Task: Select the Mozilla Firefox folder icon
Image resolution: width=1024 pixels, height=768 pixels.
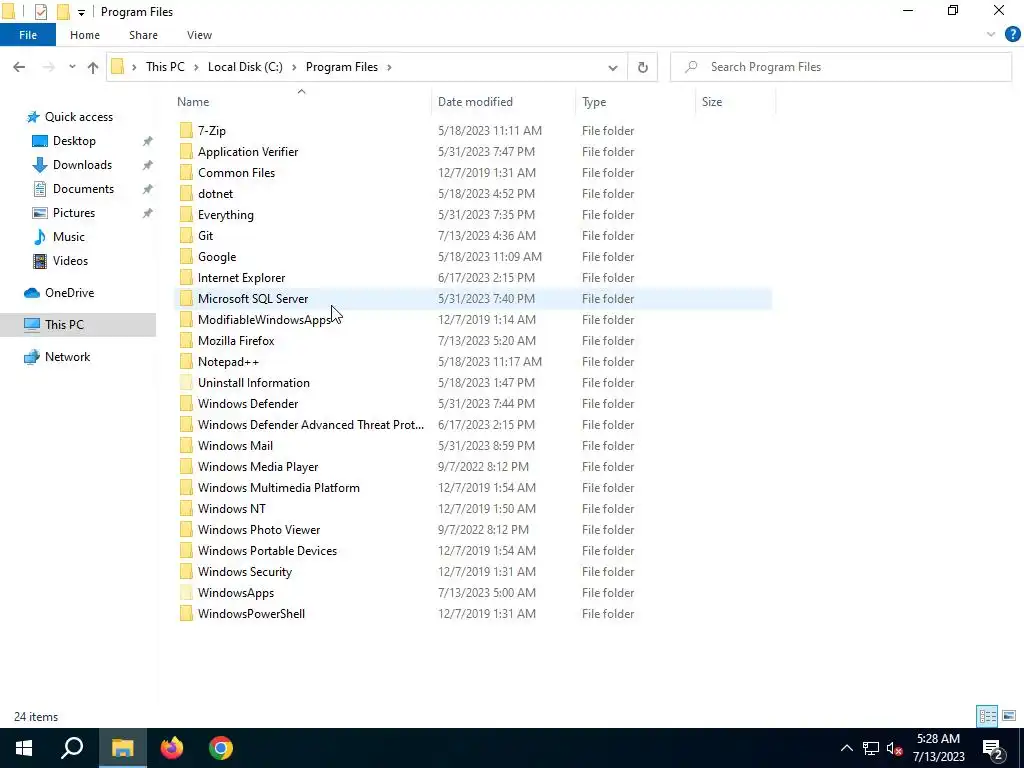Action: tap(186, 341)
